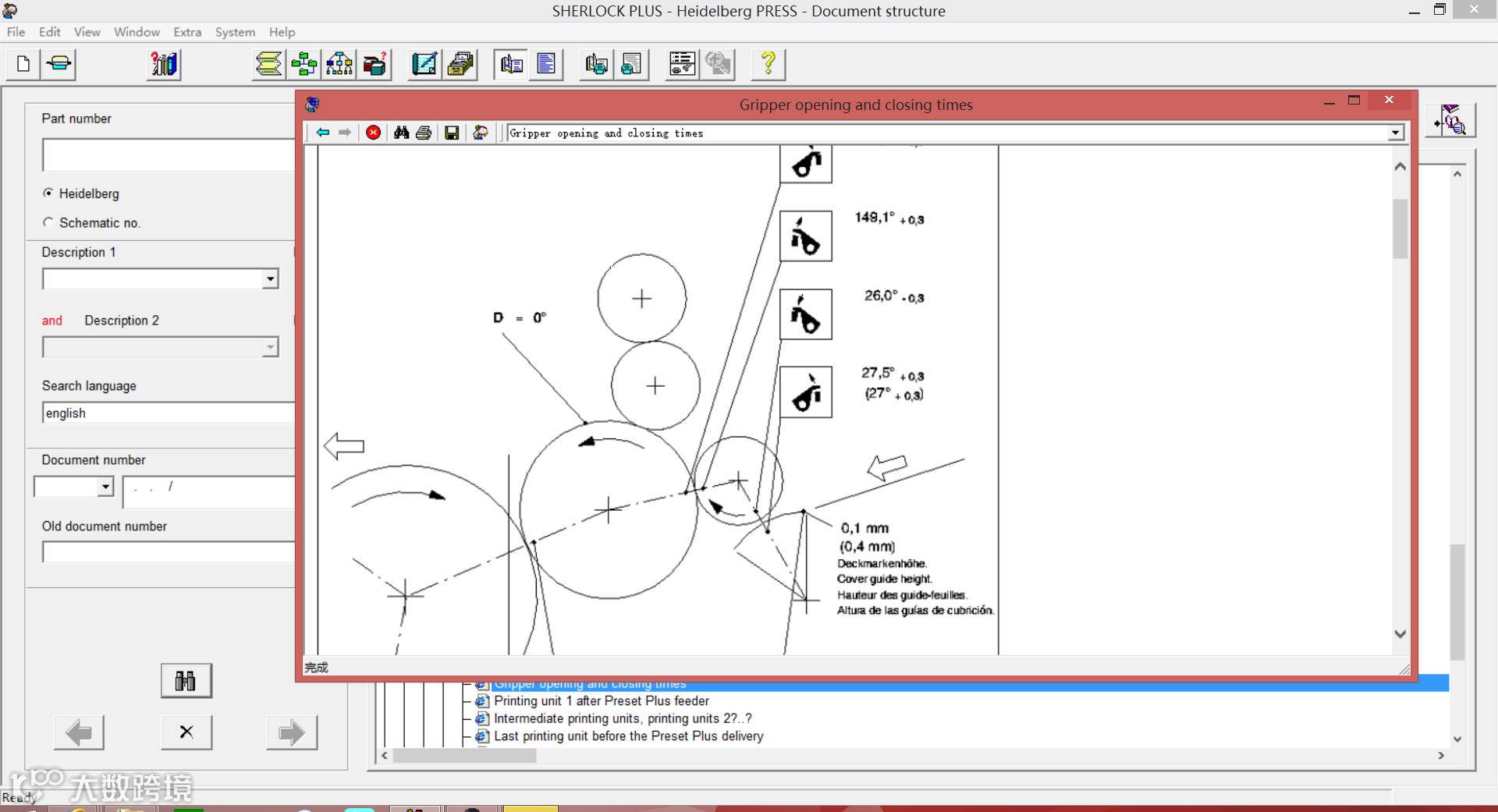1498x812 pixels.
Task: Save document with the floppy disk icon
Action: pos(452,133)
